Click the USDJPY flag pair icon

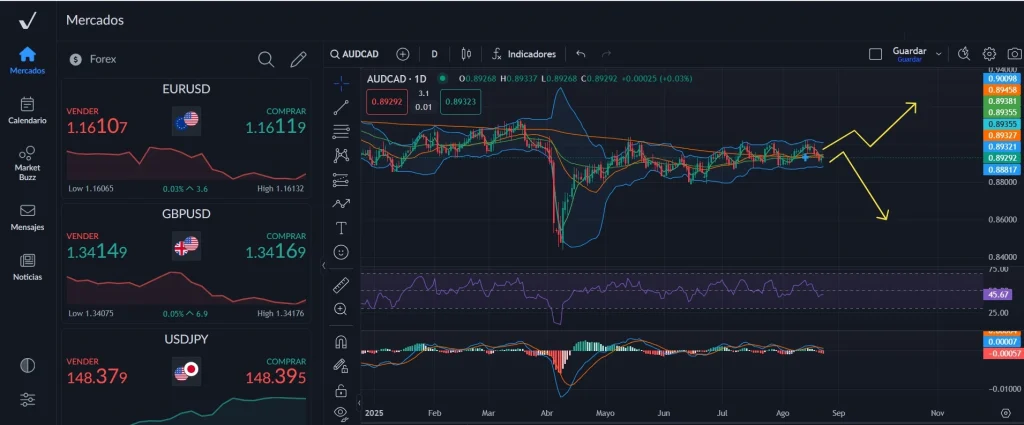(186, 371)
